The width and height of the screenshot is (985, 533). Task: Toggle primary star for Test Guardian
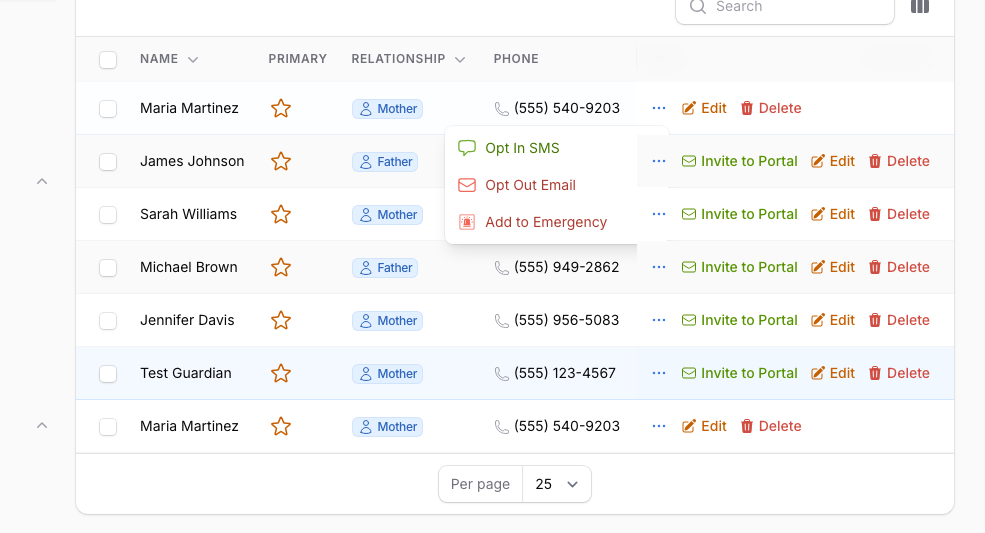point(281,373)
